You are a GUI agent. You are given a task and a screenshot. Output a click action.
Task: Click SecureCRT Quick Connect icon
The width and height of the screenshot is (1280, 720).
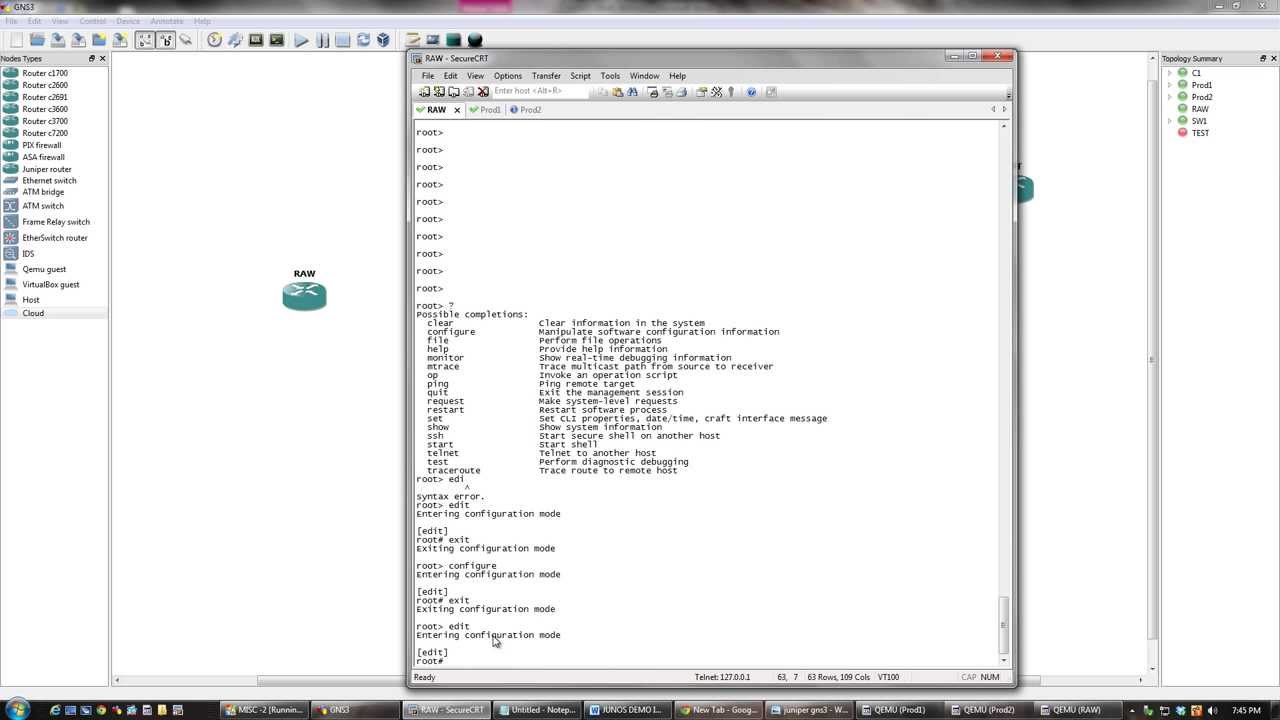tap(439, 92)
